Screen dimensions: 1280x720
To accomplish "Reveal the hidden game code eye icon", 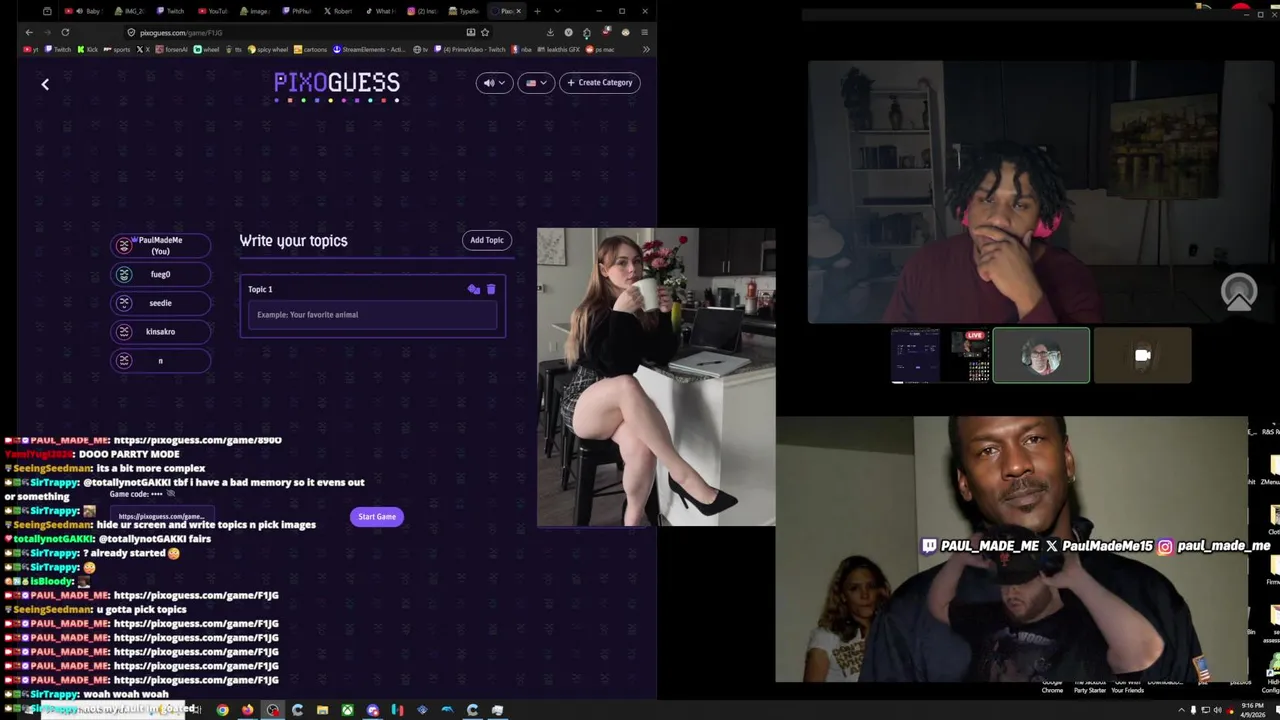I will pos(171,494).
